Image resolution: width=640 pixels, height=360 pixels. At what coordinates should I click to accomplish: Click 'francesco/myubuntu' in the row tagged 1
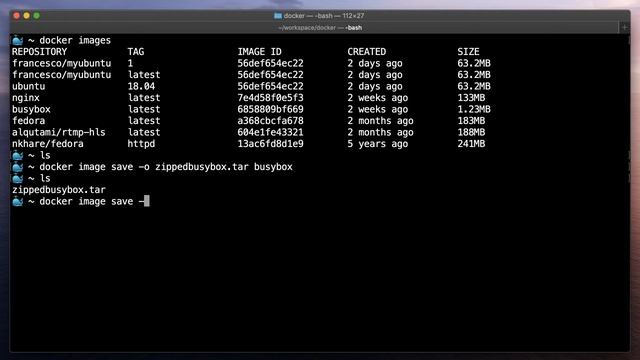point(62,63)
